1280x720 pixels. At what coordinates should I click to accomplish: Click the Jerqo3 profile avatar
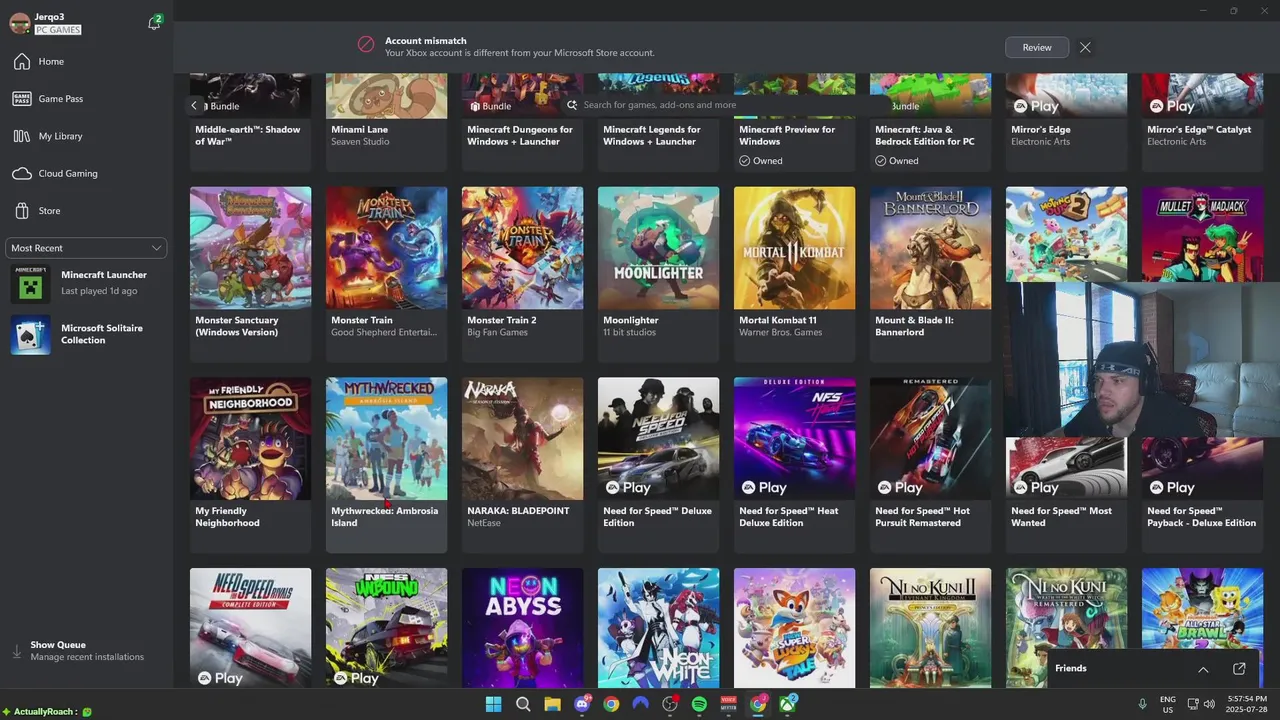coord(19,23)
